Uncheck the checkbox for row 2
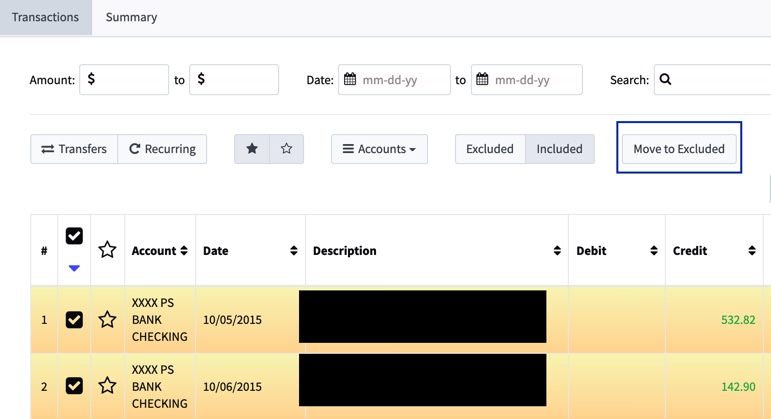This screenshot has width=771, height=419. pyautogui.click(x=74, y=386)
